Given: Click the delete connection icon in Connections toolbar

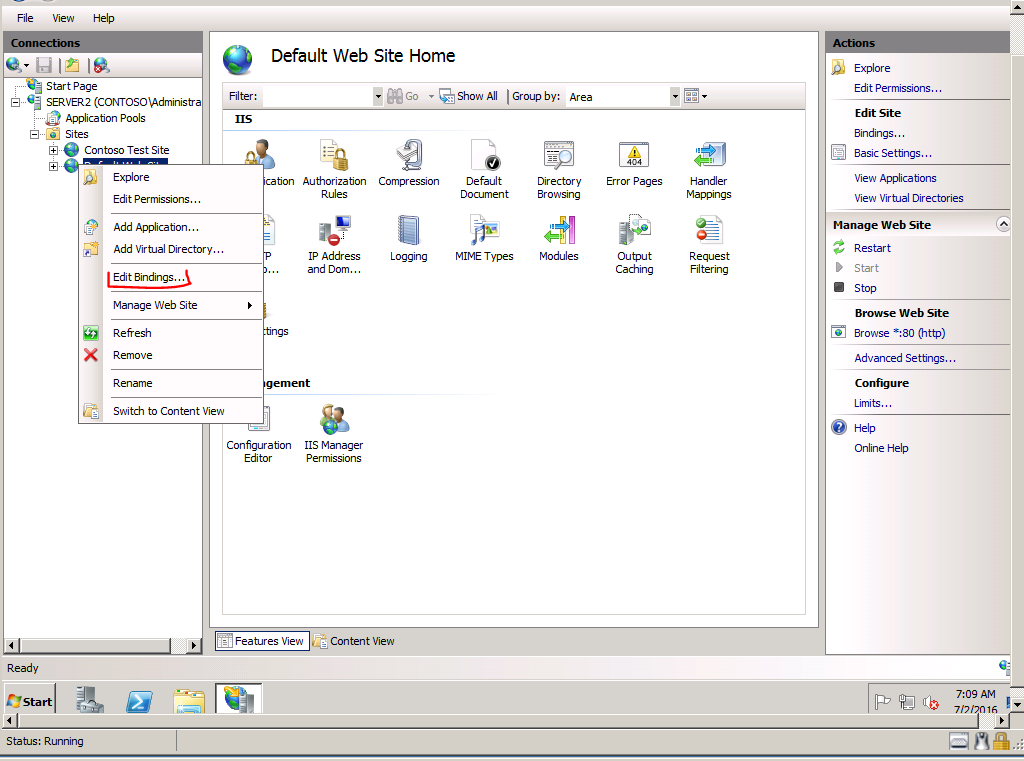Looking at the screenshot, I should [101, 65].
